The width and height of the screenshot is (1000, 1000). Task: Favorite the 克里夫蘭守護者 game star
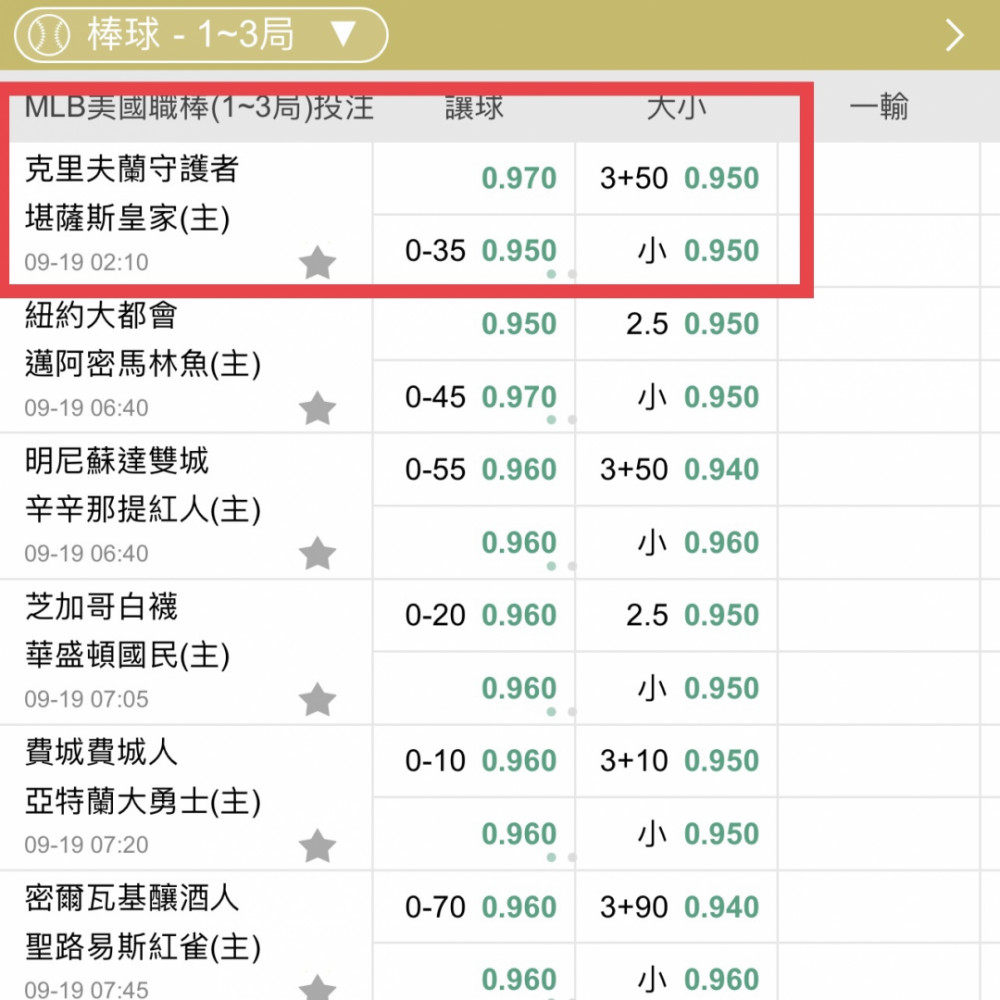[317, 261]
